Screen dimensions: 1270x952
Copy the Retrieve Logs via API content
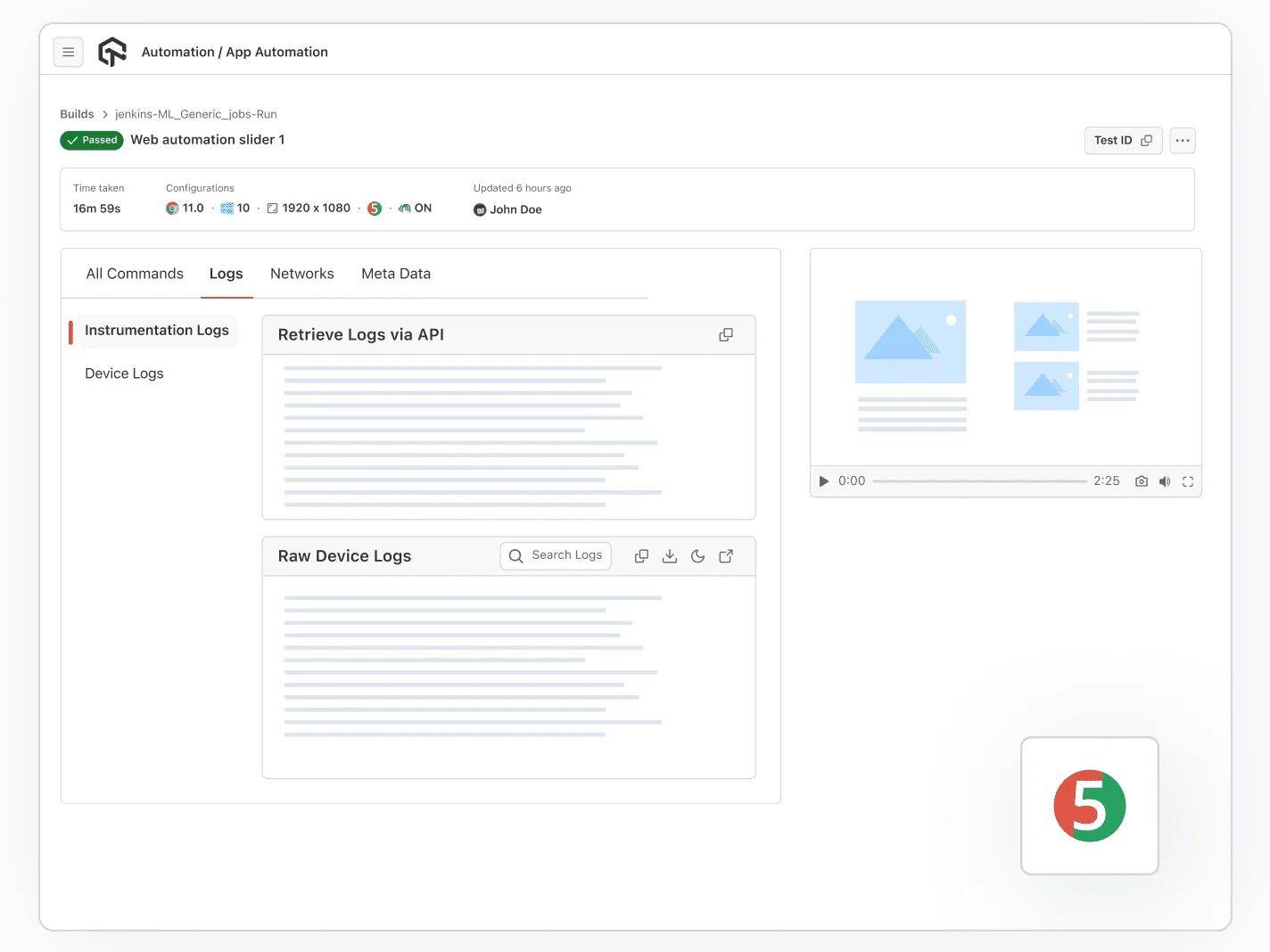click(x=726, y=335)
